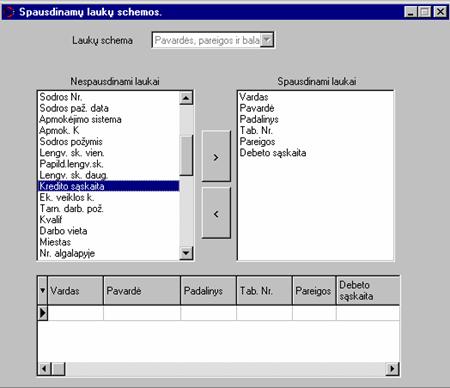
Task: Select 'Tarn. darb. pož.' list entry
Action: coord(108,209)
